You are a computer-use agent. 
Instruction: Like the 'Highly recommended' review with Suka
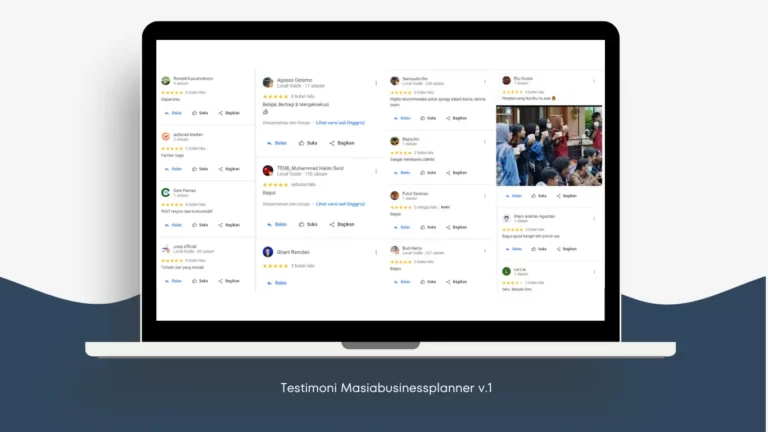(428, 119)
